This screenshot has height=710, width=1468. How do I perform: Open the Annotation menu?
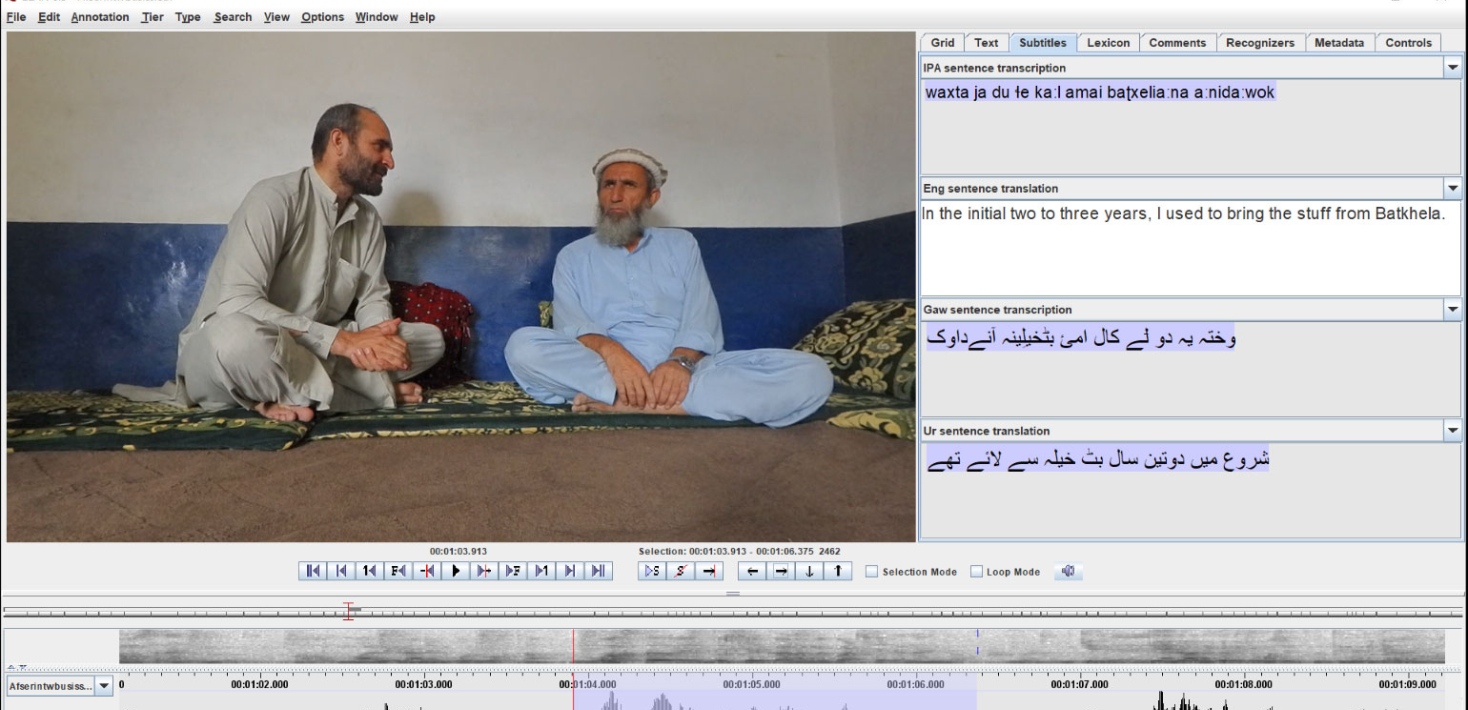(101, 17)
